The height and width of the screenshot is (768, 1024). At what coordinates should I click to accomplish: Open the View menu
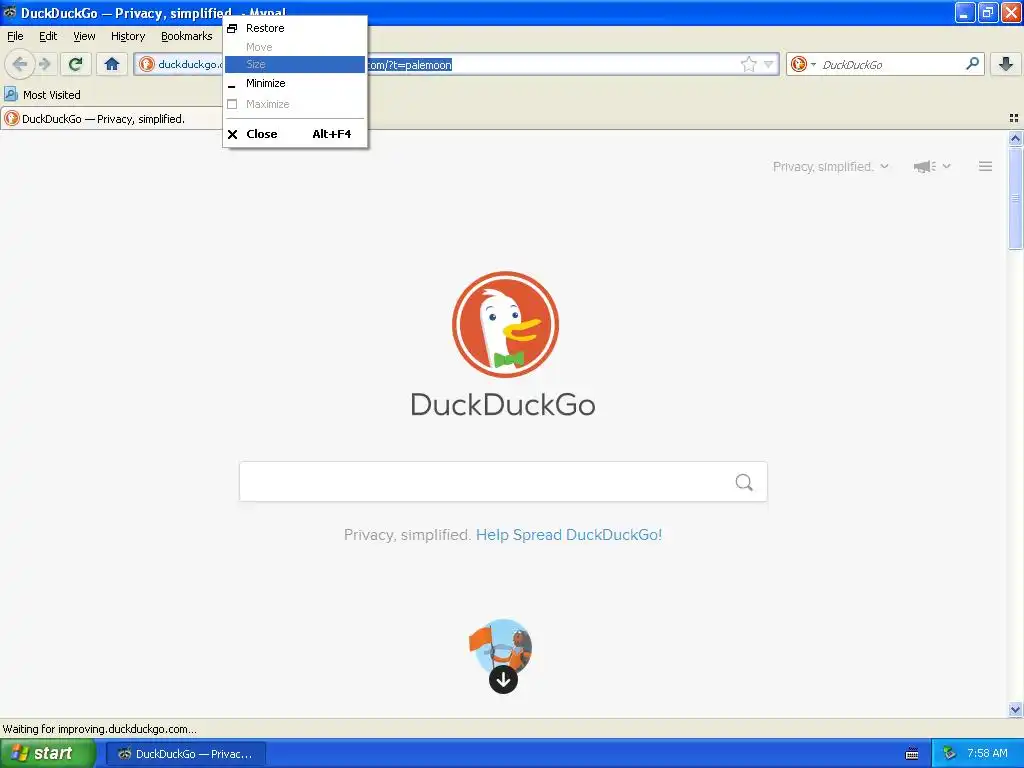(84, 37)
